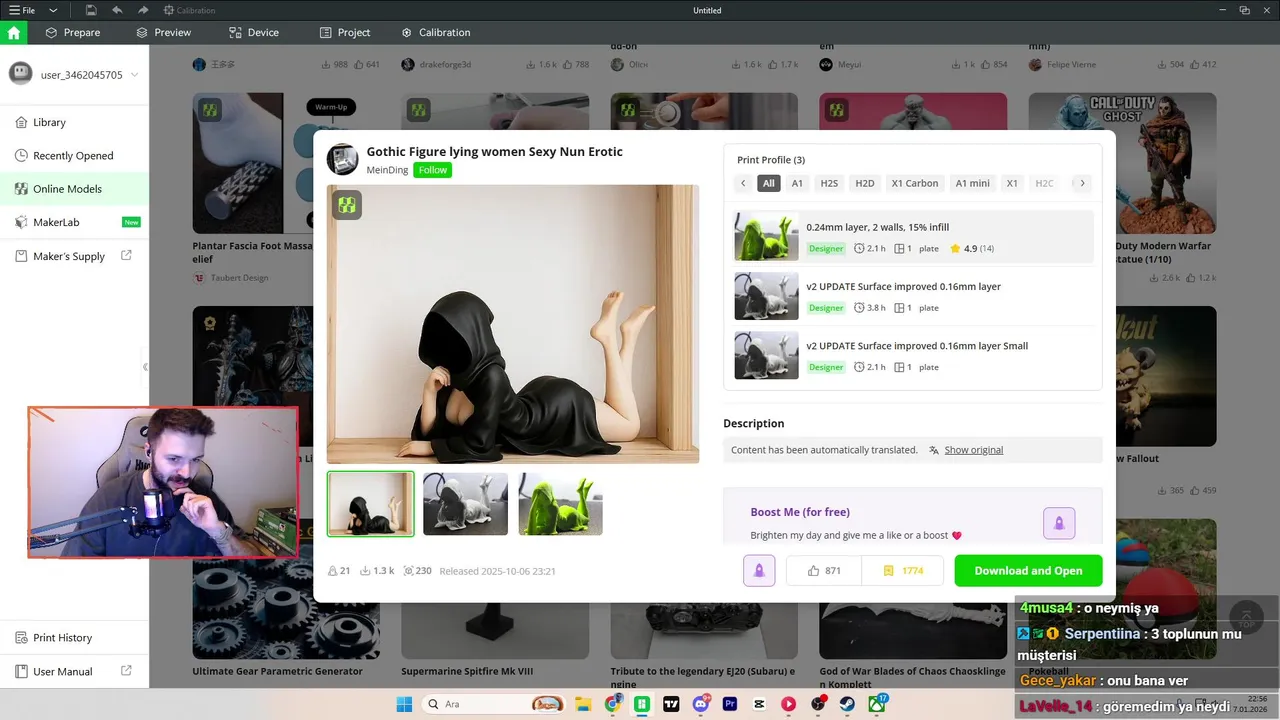Screen dimensions: 1280x720
Task: Click Download and Open button
Action: point(1028,571)
